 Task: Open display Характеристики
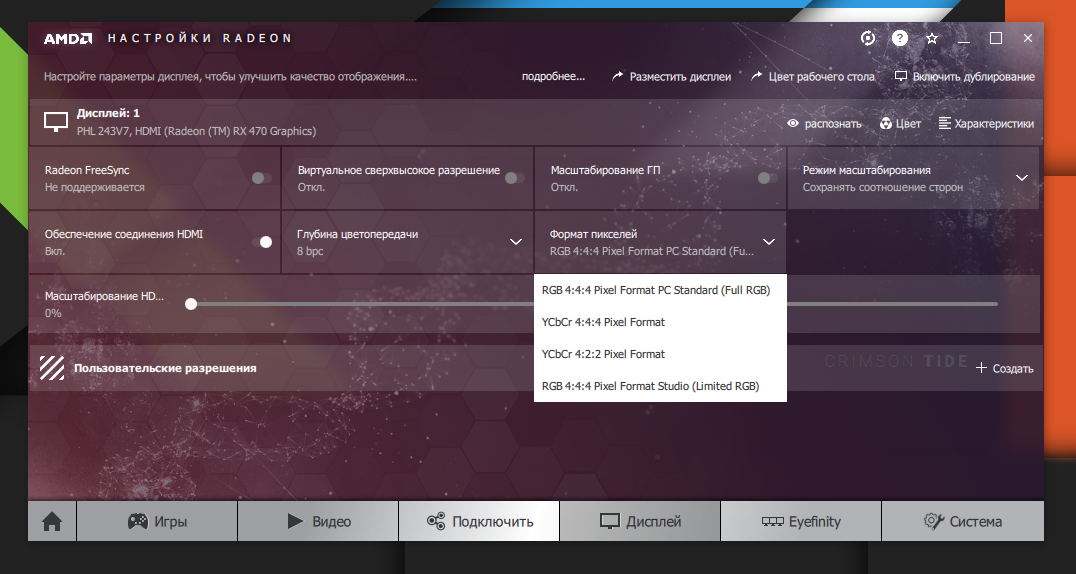tap(986, 124)
